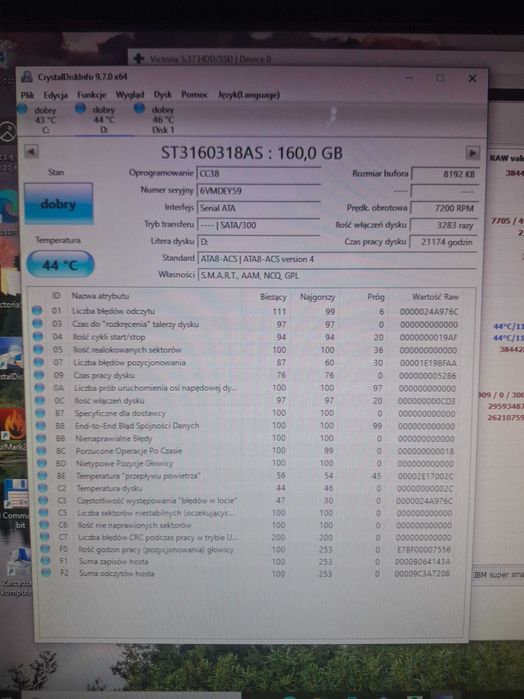
Task: Click status icon for attribute 09 Czas pracy dysku
Action: point(39,374)
